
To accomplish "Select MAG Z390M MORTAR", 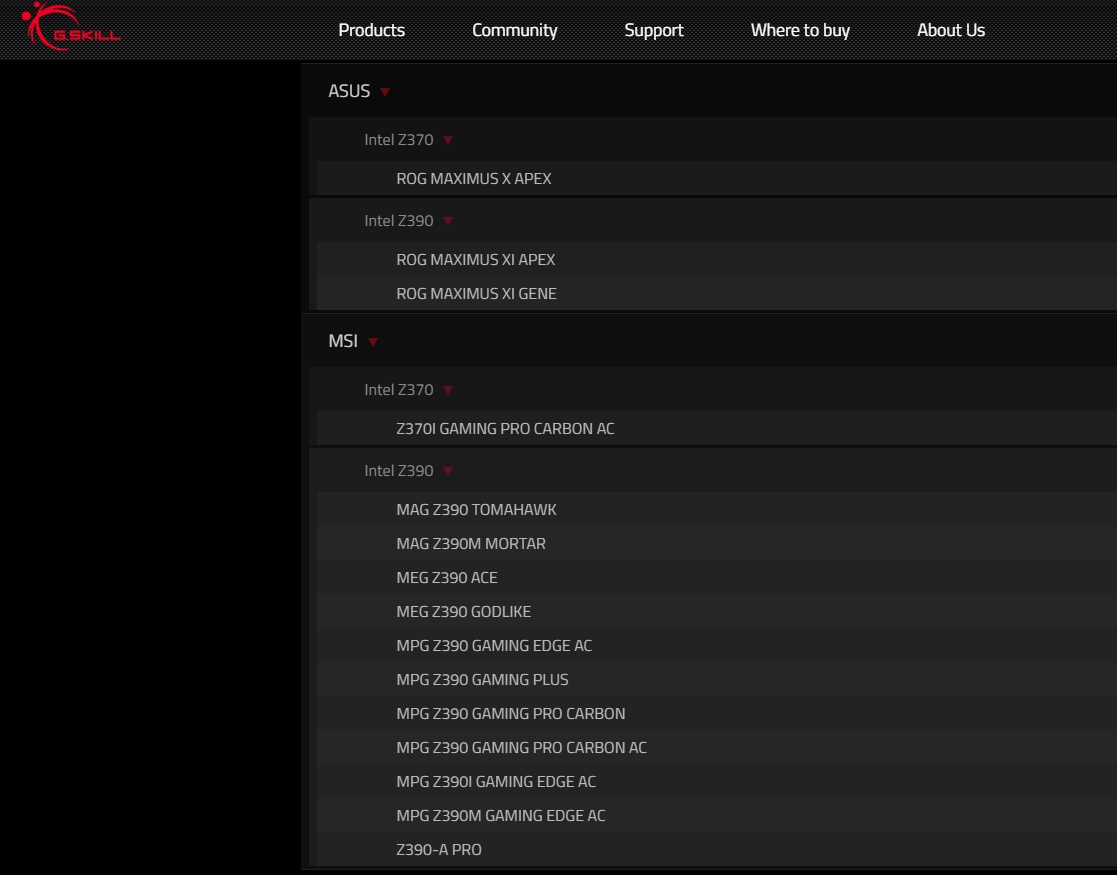I will (471, 544).
